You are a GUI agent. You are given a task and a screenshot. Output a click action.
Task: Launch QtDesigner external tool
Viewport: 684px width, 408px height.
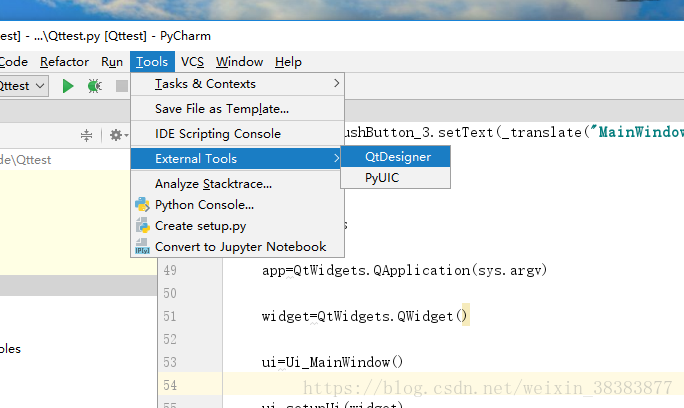click(x=396, y=157)
